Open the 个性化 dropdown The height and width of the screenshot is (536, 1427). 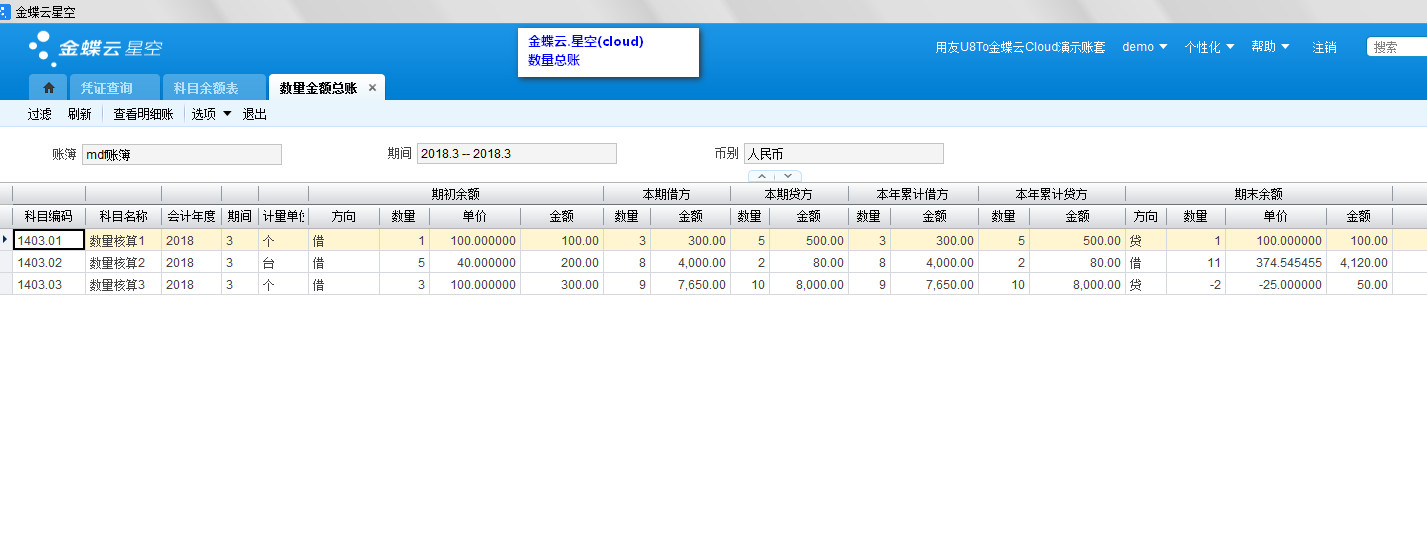[1209, 47]
